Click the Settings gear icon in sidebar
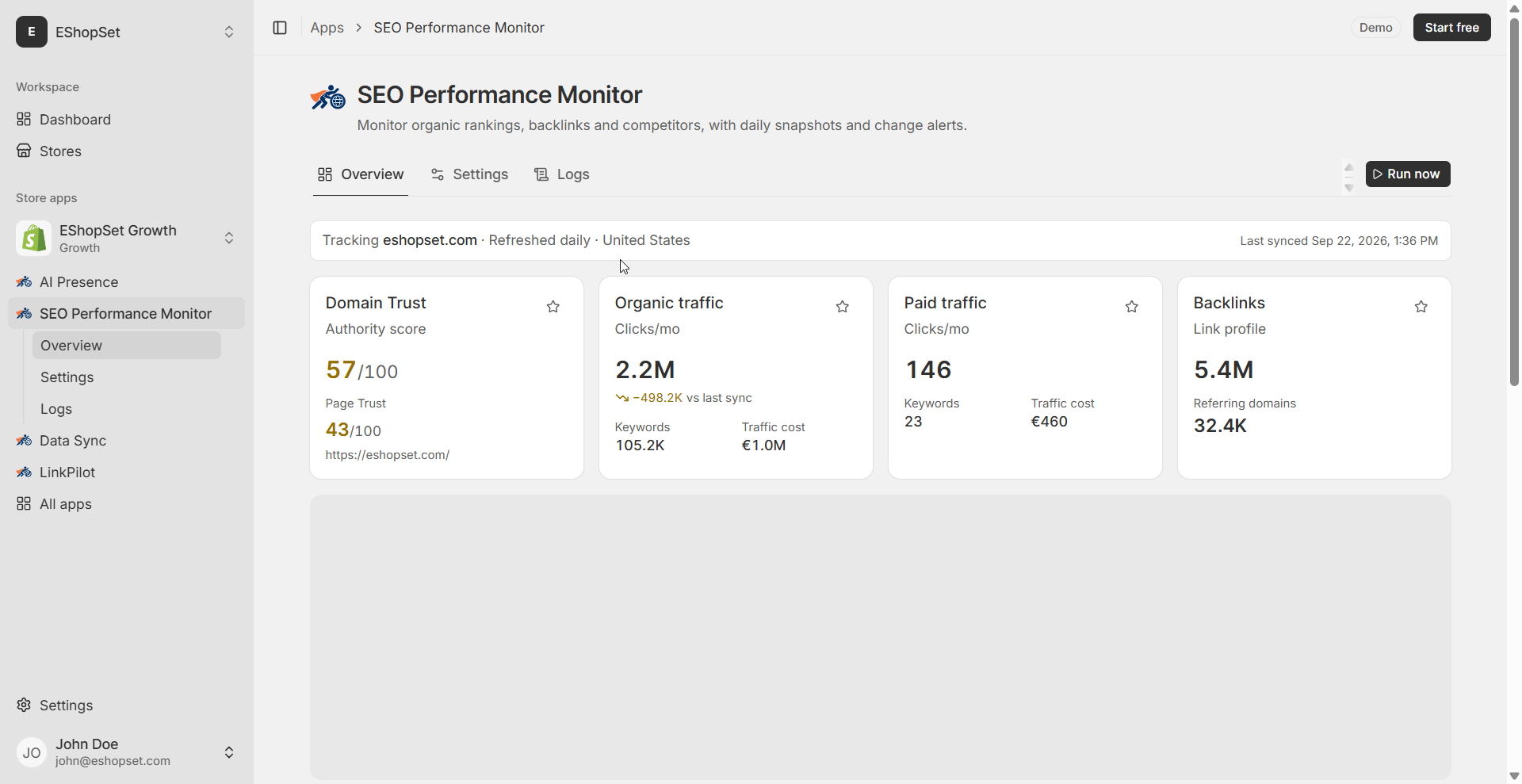 pyautogui.click(x=24, y=705)
